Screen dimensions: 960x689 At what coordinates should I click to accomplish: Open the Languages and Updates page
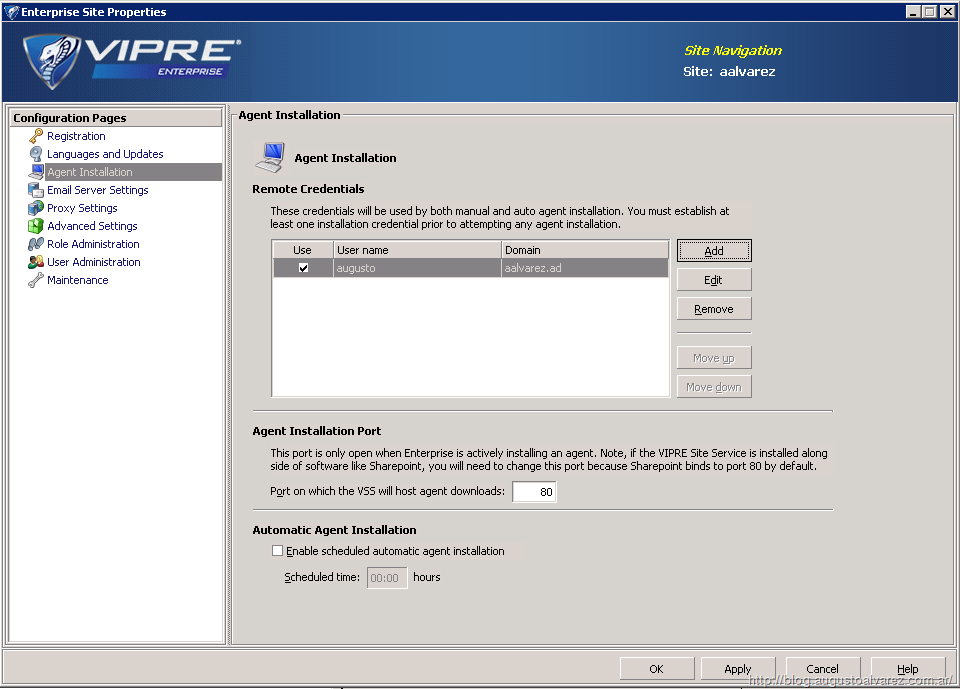(105, 154)
